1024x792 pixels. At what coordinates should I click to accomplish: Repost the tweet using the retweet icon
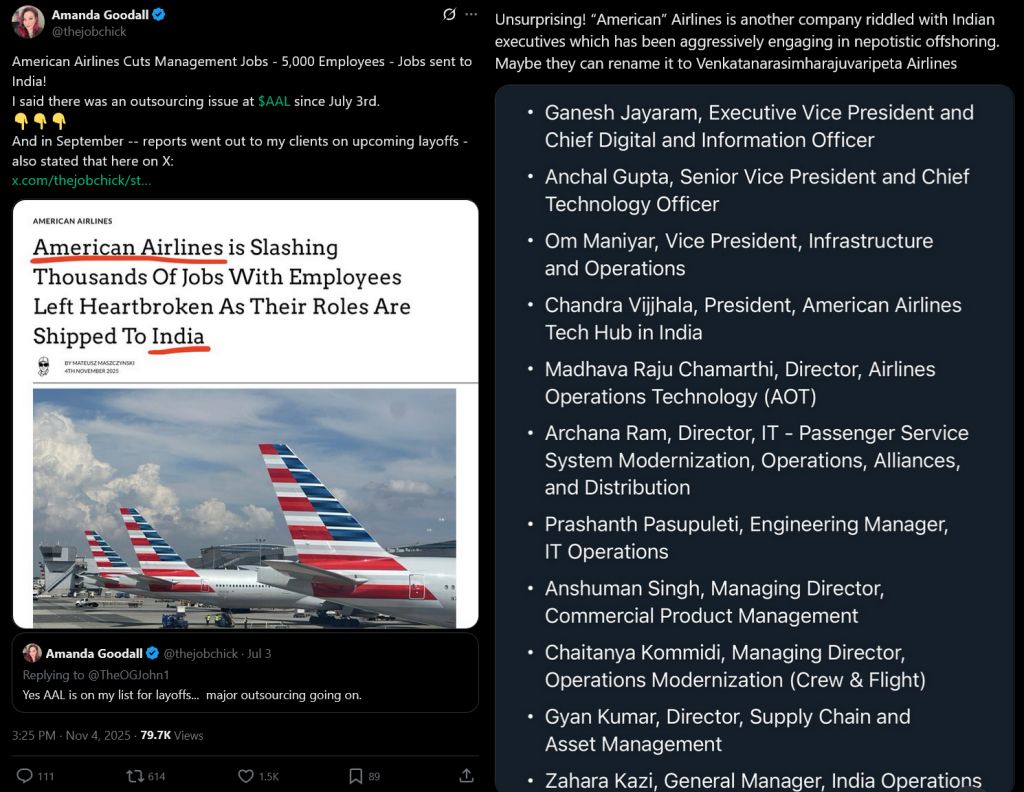pos(133,776)
